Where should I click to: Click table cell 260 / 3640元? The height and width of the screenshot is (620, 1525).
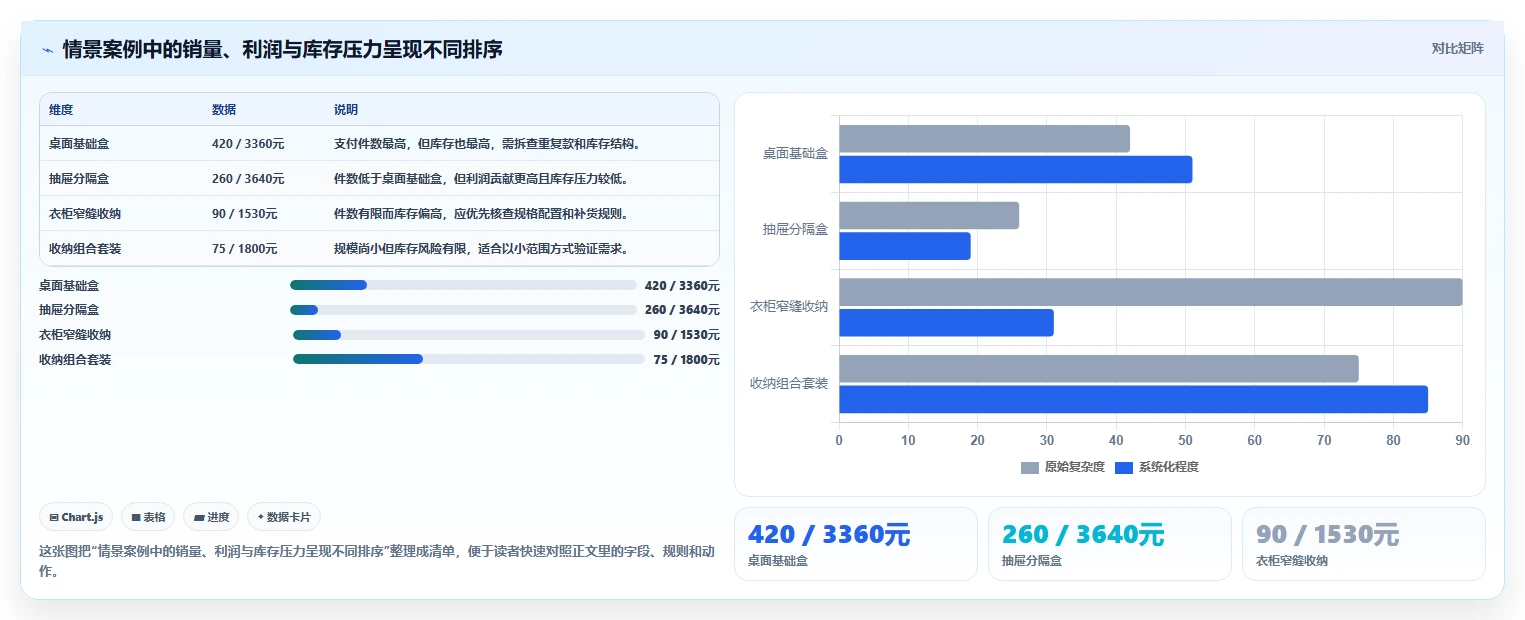pyautogui.click(x=248, y=179)
